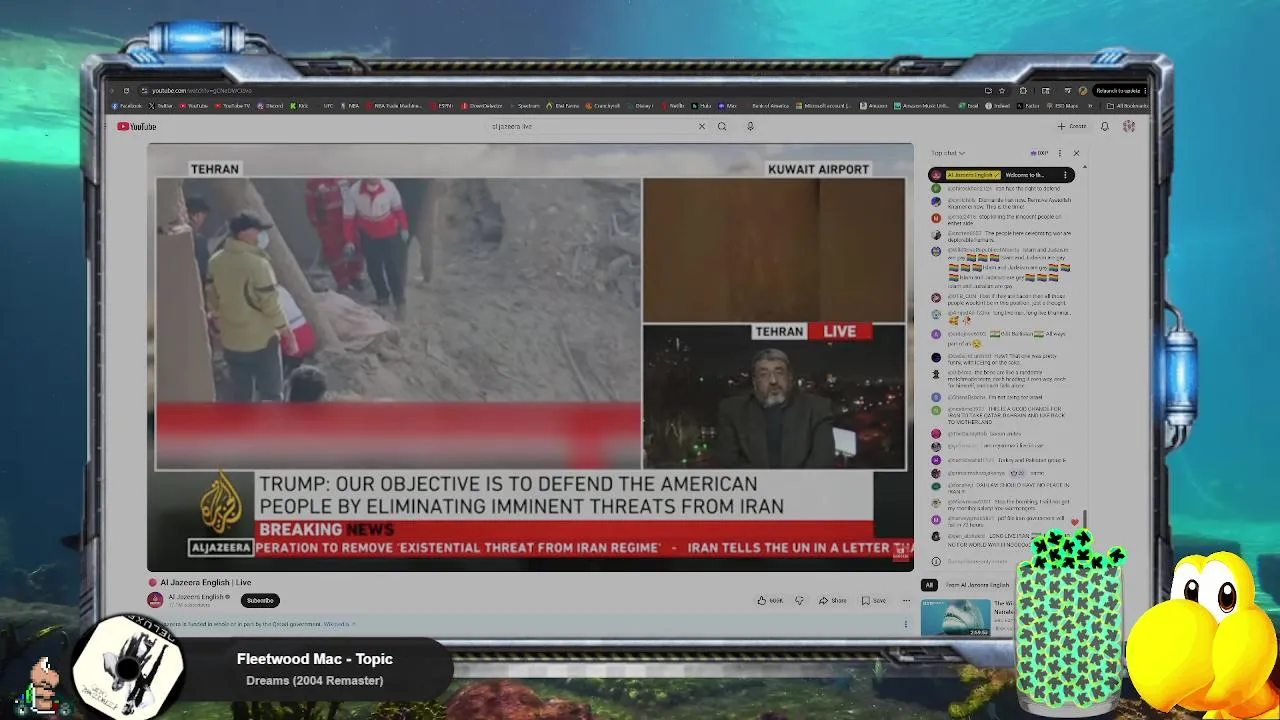Open the Hulu bookmark

(x=701, y=106)
